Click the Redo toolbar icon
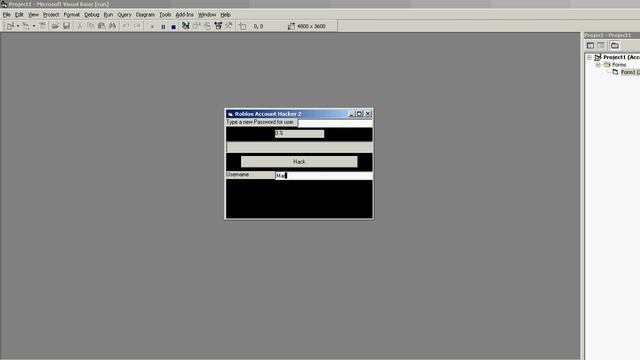This screenshot has width=640, height=360. point(137,26)
